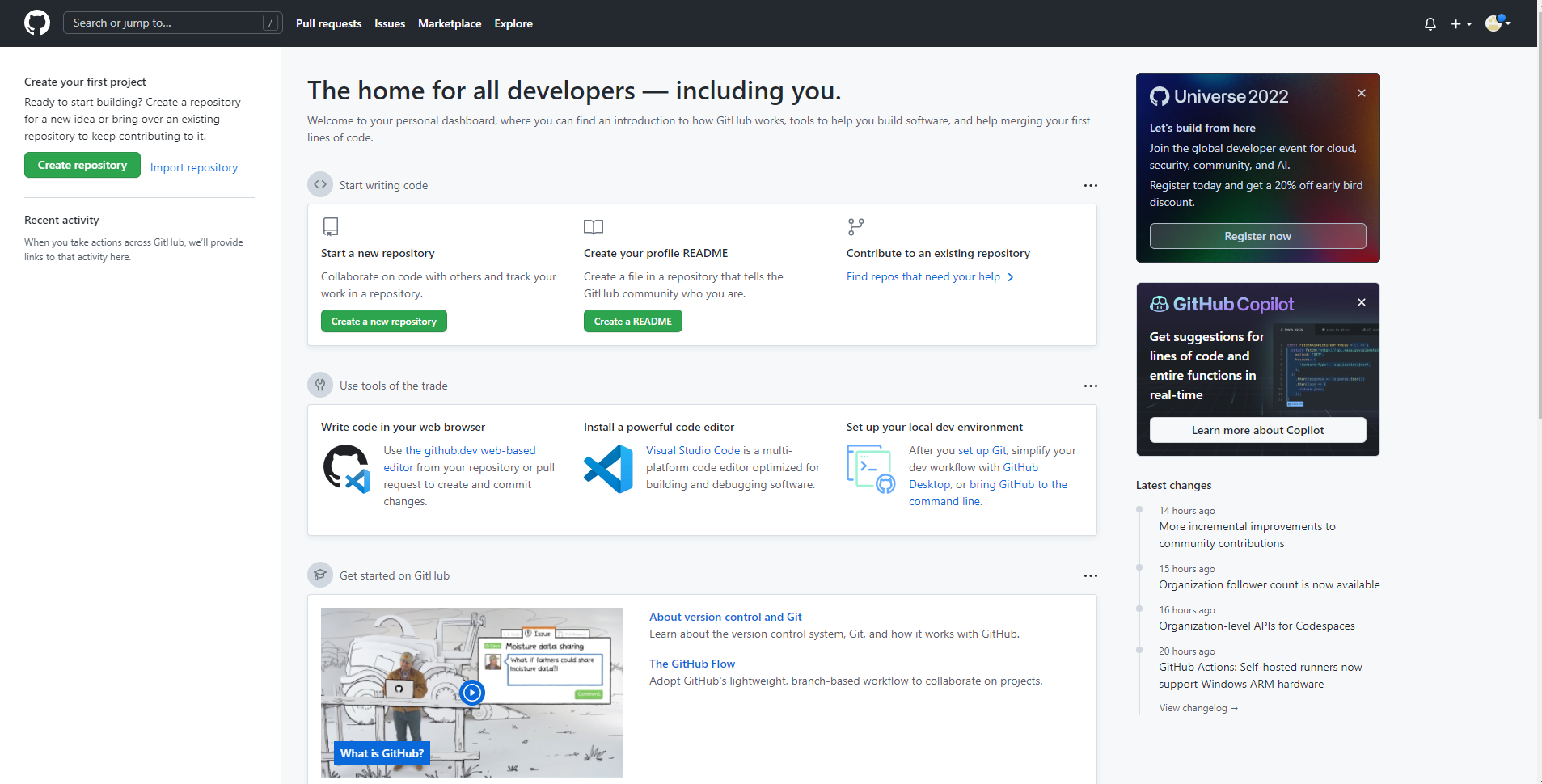Click the Import repository link
The height and width of the screenshot is (784, 1542).
(194, 167)
